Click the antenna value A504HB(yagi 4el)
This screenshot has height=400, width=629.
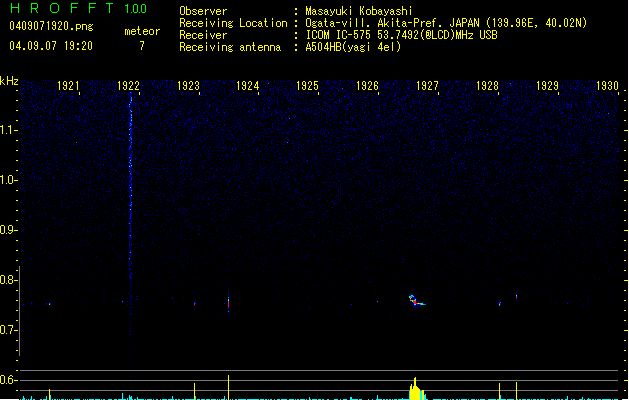click(x=353, y=47)
